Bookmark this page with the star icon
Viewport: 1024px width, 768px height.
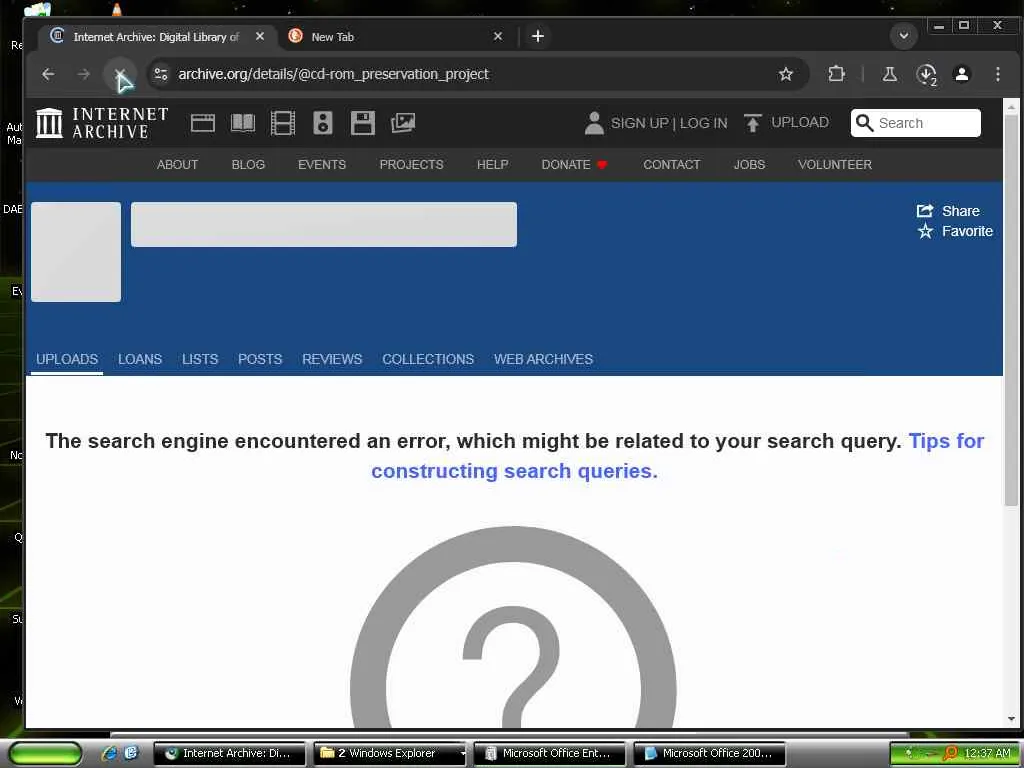click(786, 74)
